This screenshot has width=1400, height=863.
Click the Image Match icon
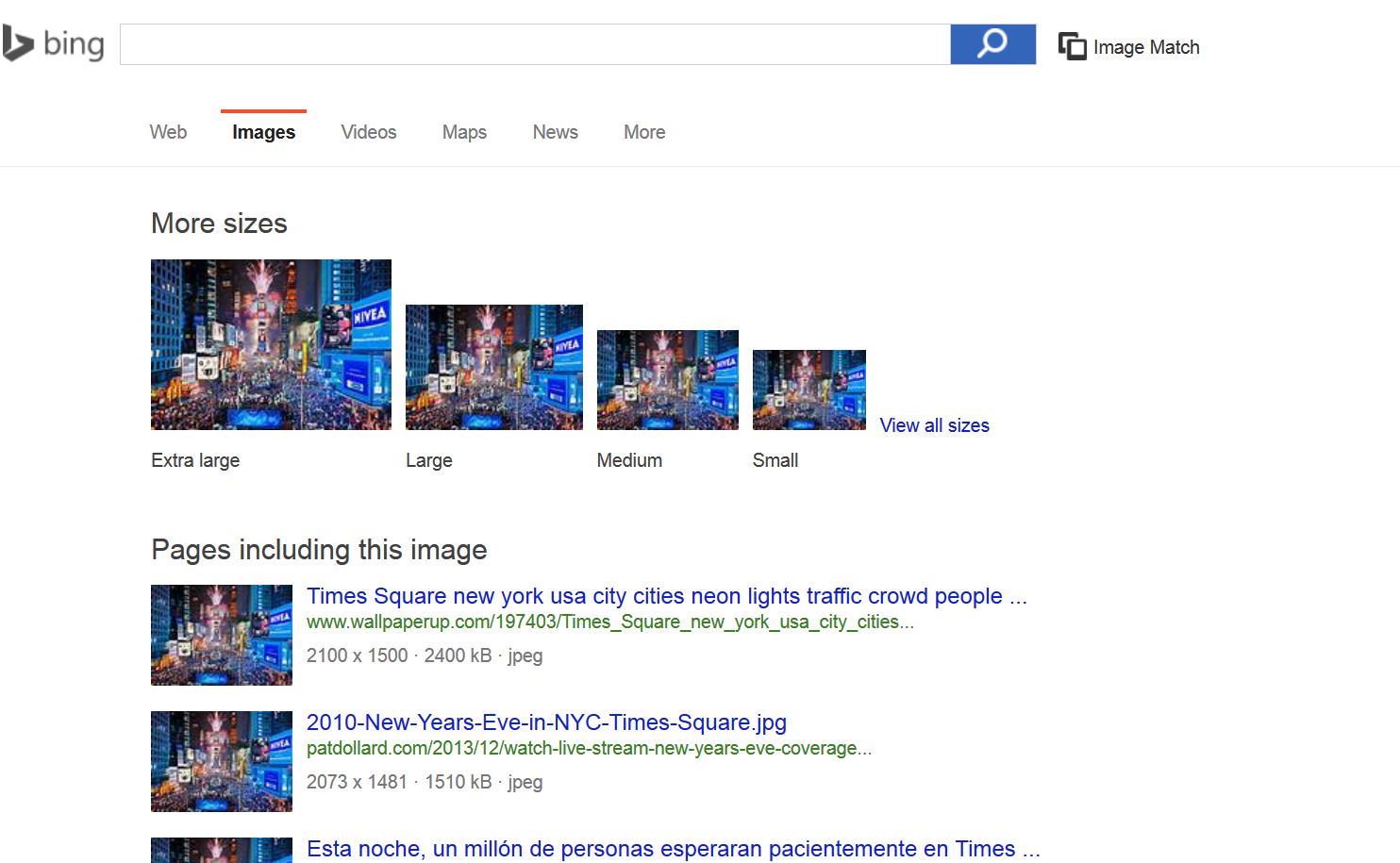point(1072,46)
